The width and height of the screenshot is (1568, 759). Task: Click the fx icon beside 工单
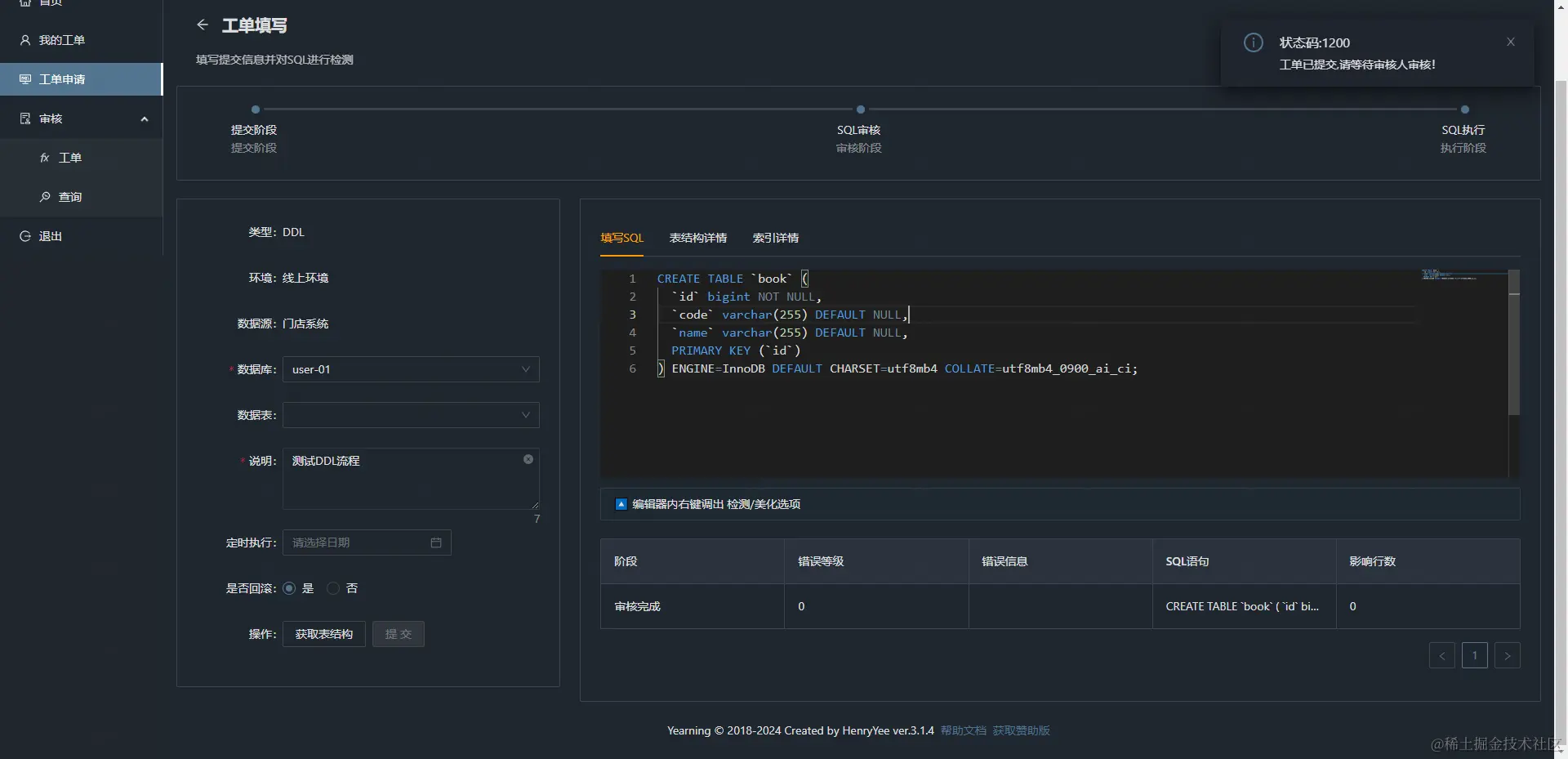click(x=45, y=158)
